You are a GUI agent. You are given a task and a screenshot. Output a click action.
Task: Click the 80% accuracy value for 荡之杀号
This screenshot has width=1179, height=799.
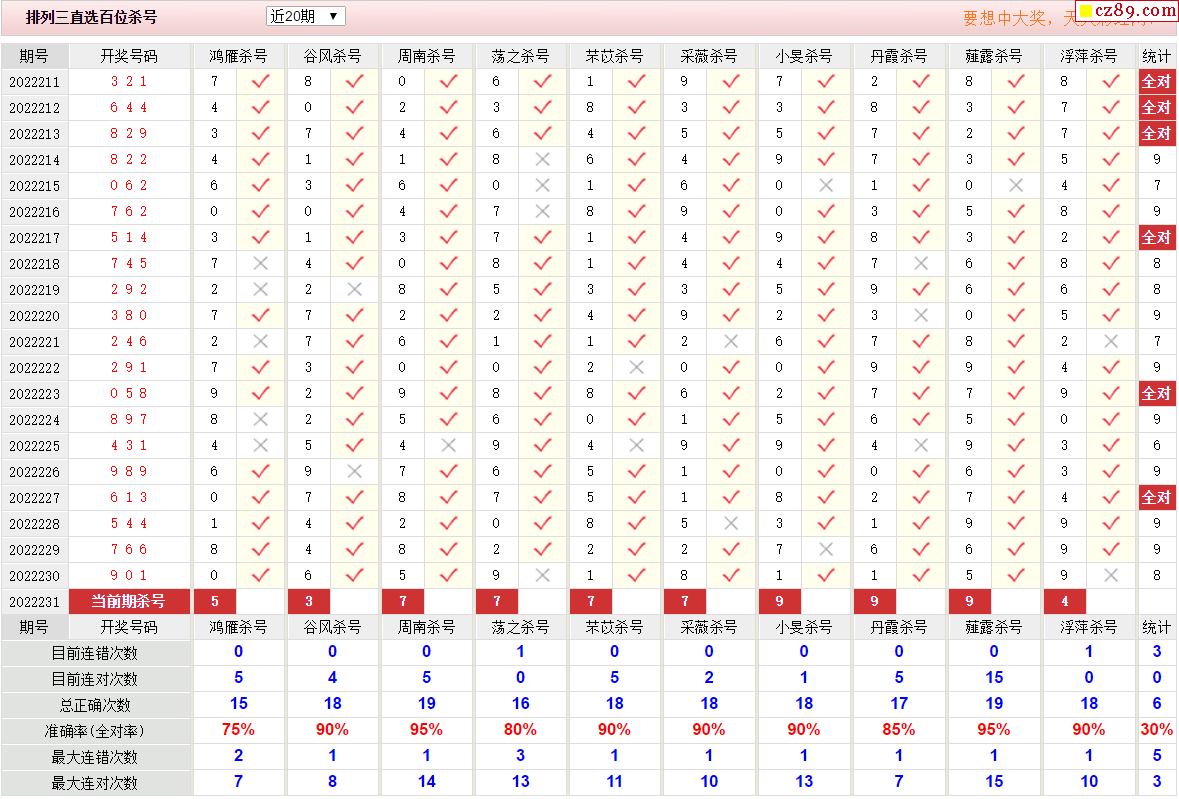point(520,730)
